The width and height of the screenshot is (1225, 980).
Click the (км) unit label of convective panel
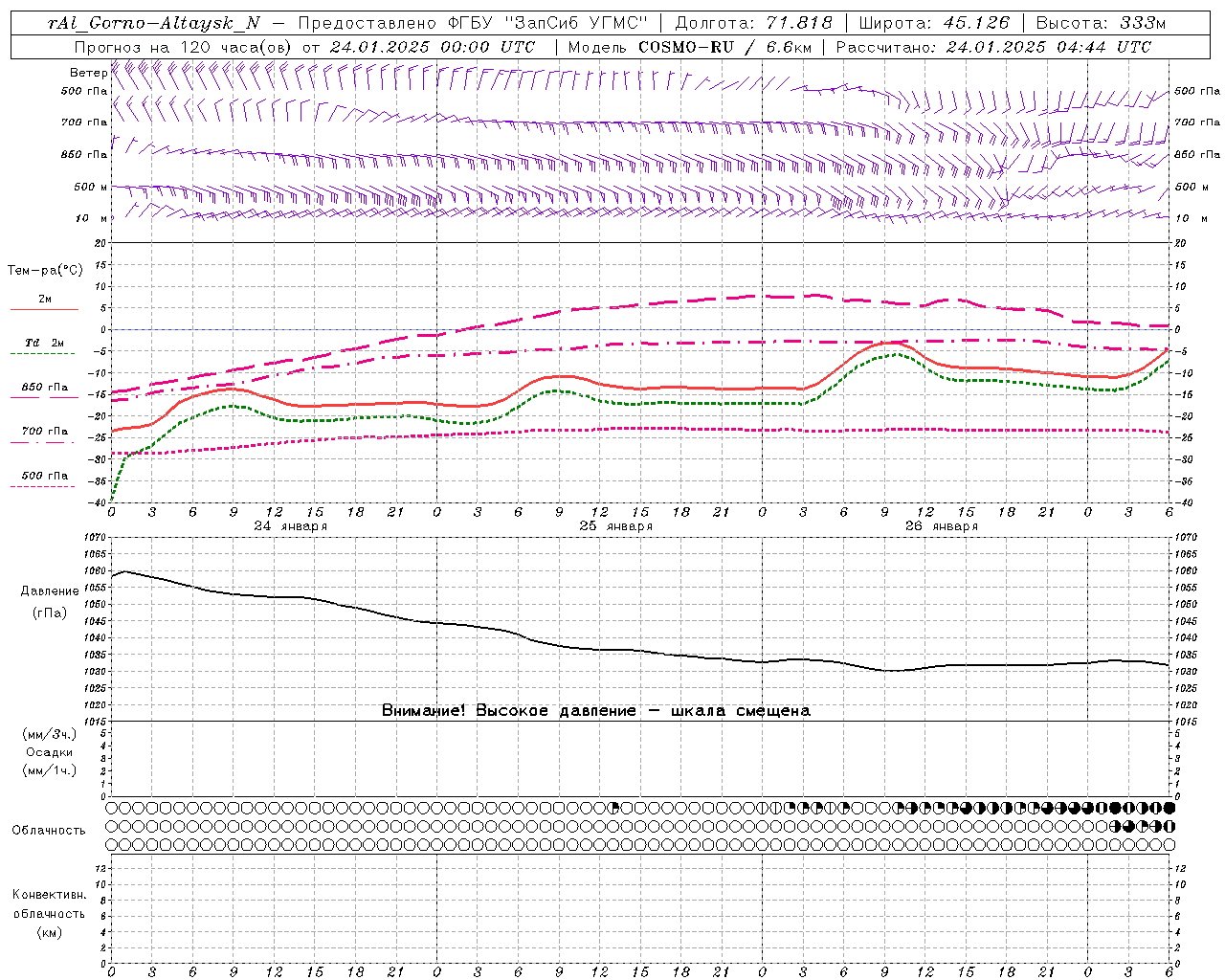tap(50, 932)
